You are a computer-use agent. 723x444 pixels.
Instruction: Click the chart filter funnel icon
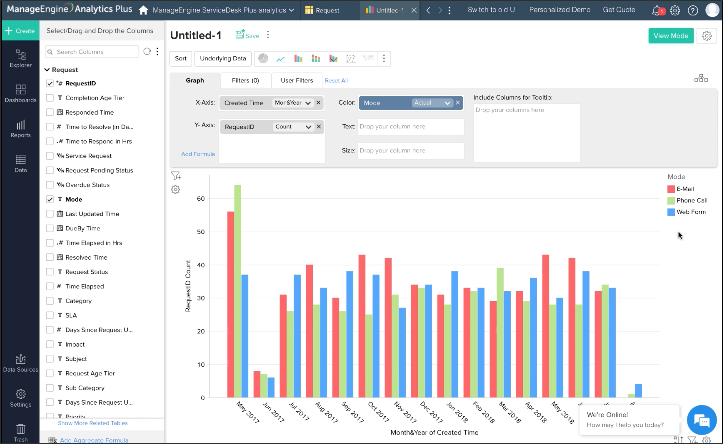[175, 175]
